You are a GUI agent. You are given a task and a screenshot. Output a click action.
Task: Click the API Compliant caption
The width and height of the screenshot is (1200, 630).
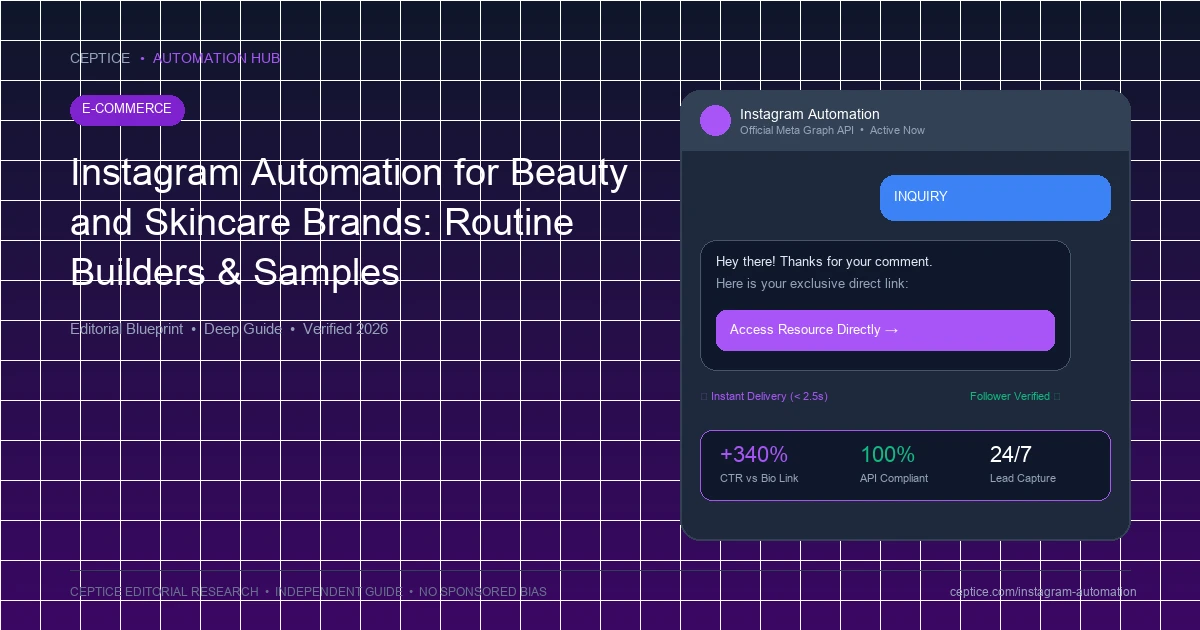point(894,479)
